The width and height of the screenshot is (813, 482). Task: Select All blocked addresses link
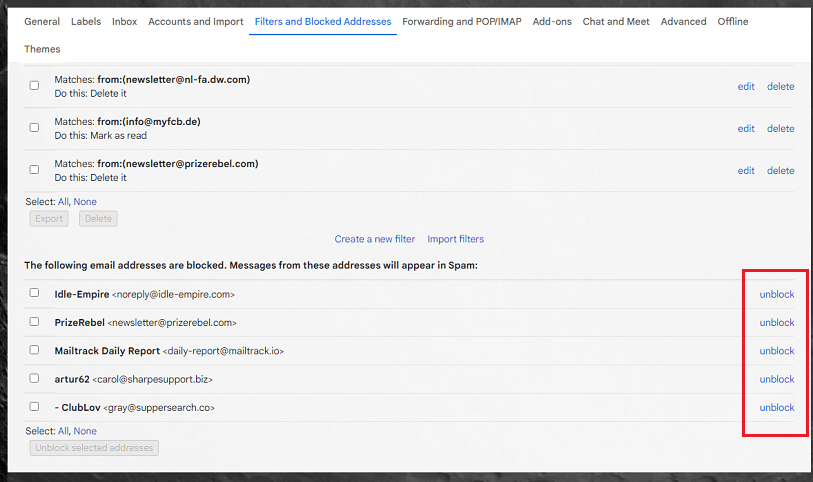[x=63, y=431]
